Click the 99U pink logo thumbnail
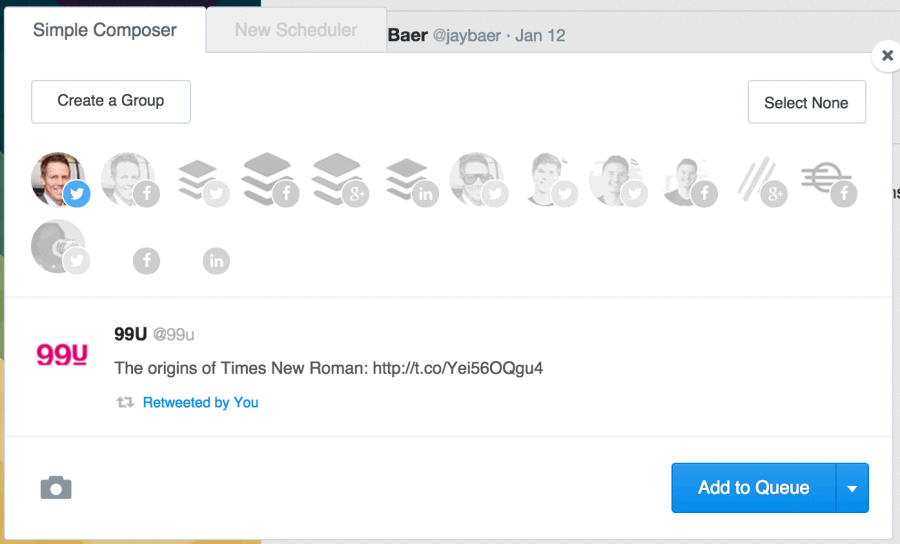The width and height of the screenshot is (900, 544). 62,355
